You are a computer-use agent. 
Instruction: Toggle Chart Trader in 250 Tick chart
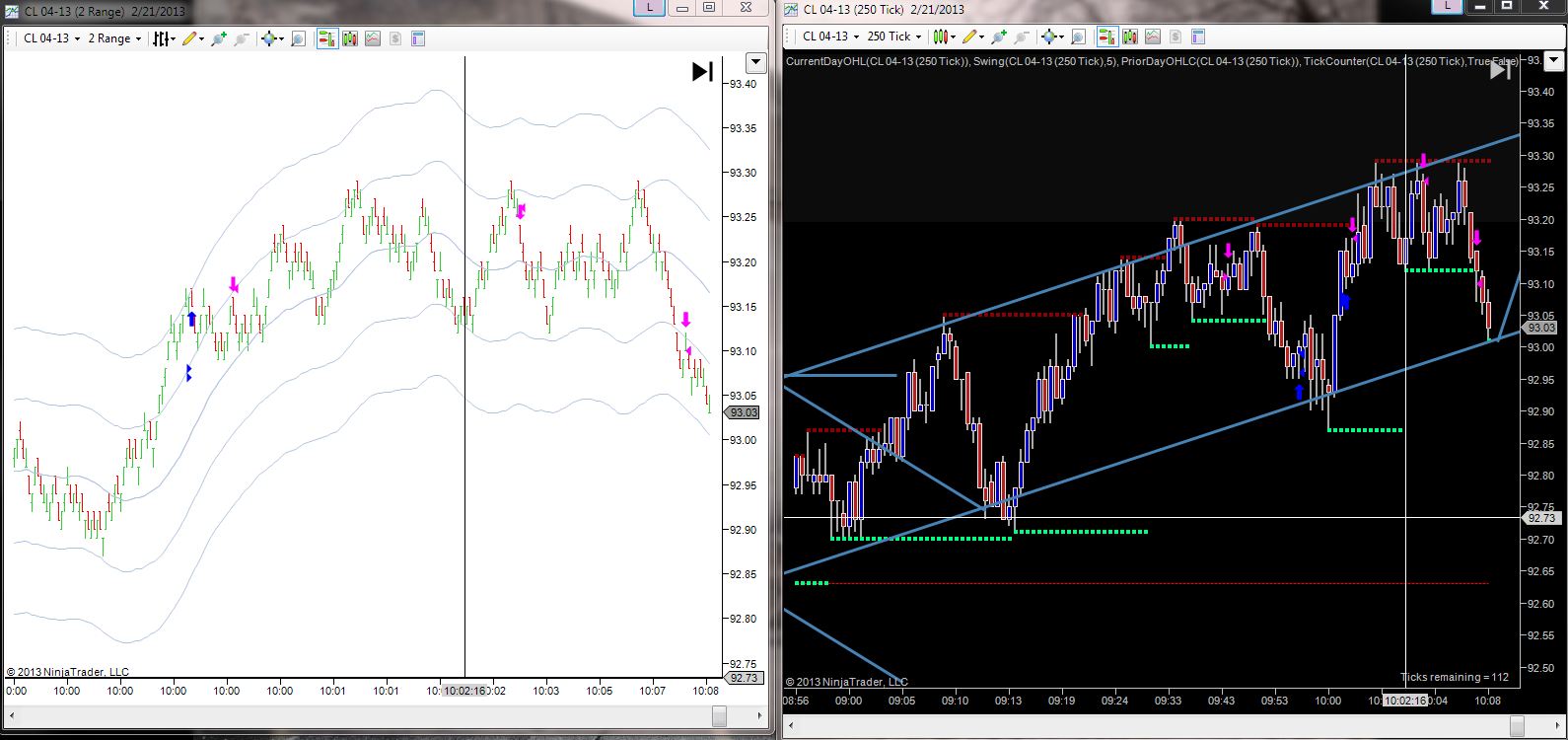[1106, 37]
